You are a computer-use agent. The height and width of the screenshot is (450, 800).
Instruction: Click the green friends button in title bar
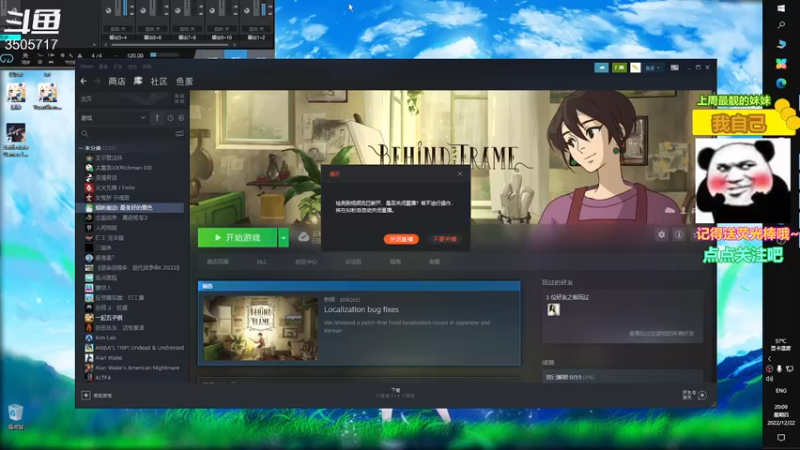[619, 67]
